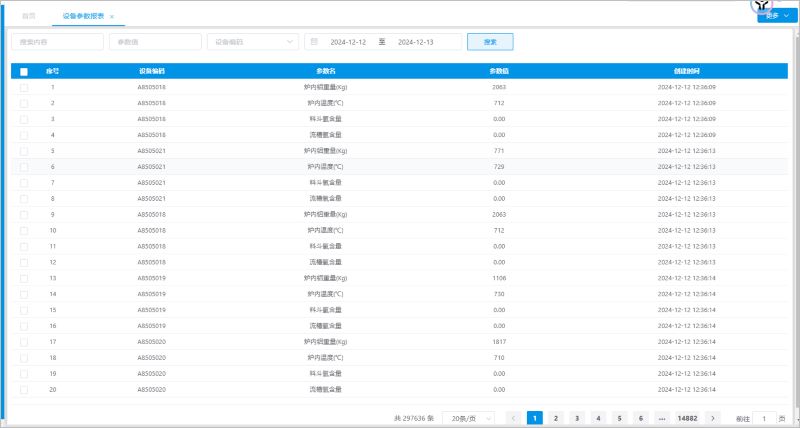The width and height of the screenshot is (800, 428).
Task: Click value 729 in row 6
Action: 499,167
